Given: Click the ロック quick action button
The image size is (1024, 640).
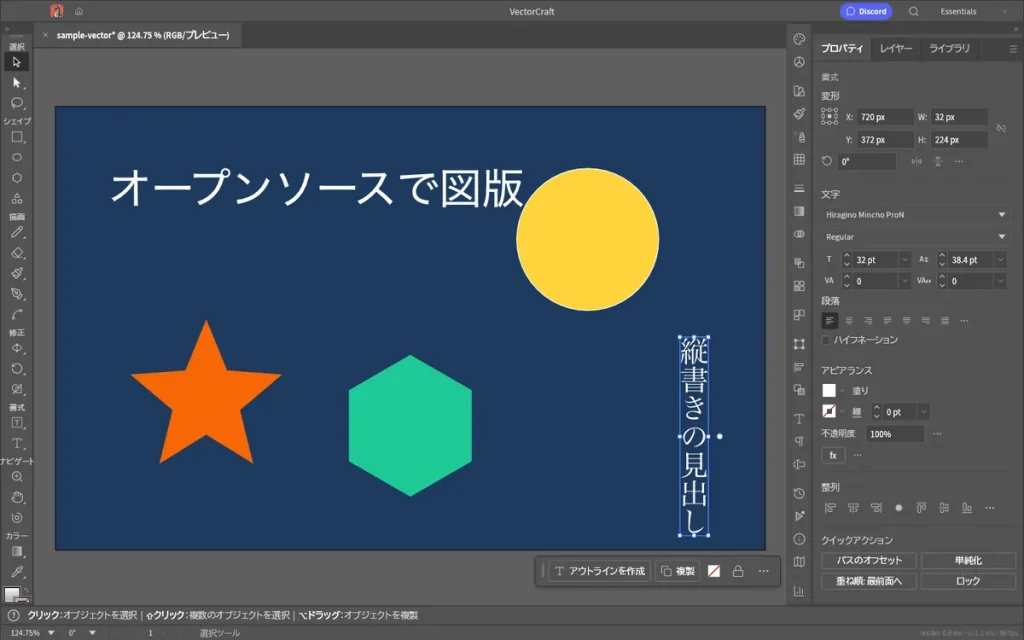Looking at the screenshot, I should 968,581.
